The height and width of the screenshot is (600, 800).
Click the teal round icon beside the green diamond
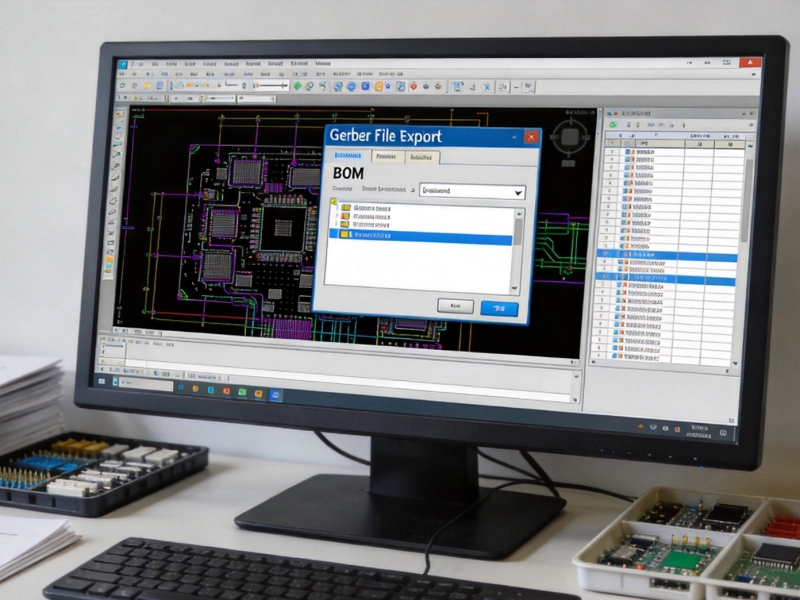[310, 86]
